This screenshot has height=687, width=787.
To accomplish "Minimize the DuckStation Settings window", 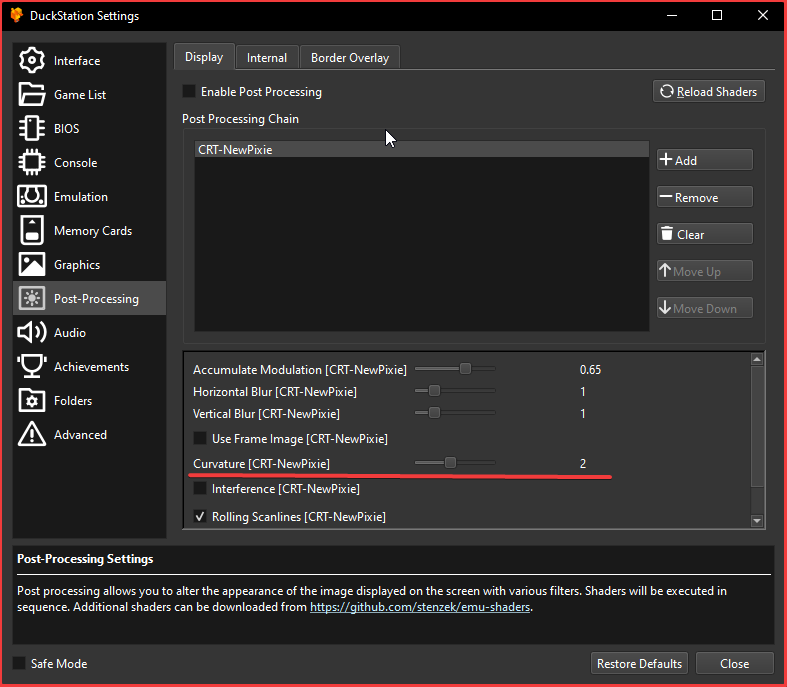I will [x=672, y=16].
